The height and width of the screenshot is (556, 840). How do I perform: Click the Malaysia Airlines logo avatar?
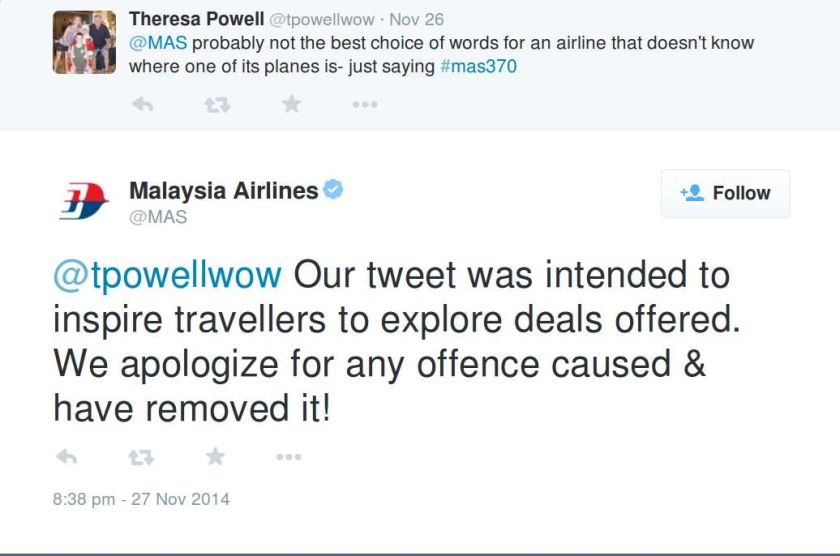point(83,202)
